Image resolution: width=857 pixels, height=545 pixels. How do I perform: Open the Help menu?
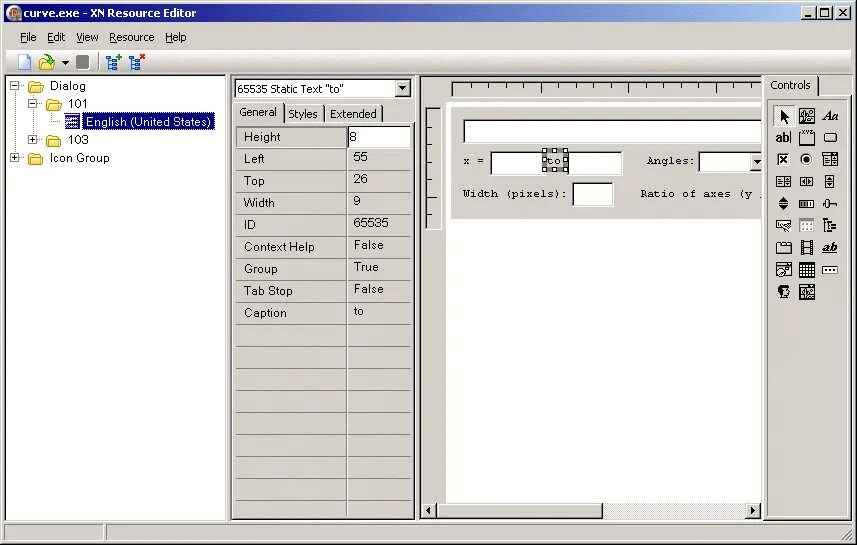[175, 37]
